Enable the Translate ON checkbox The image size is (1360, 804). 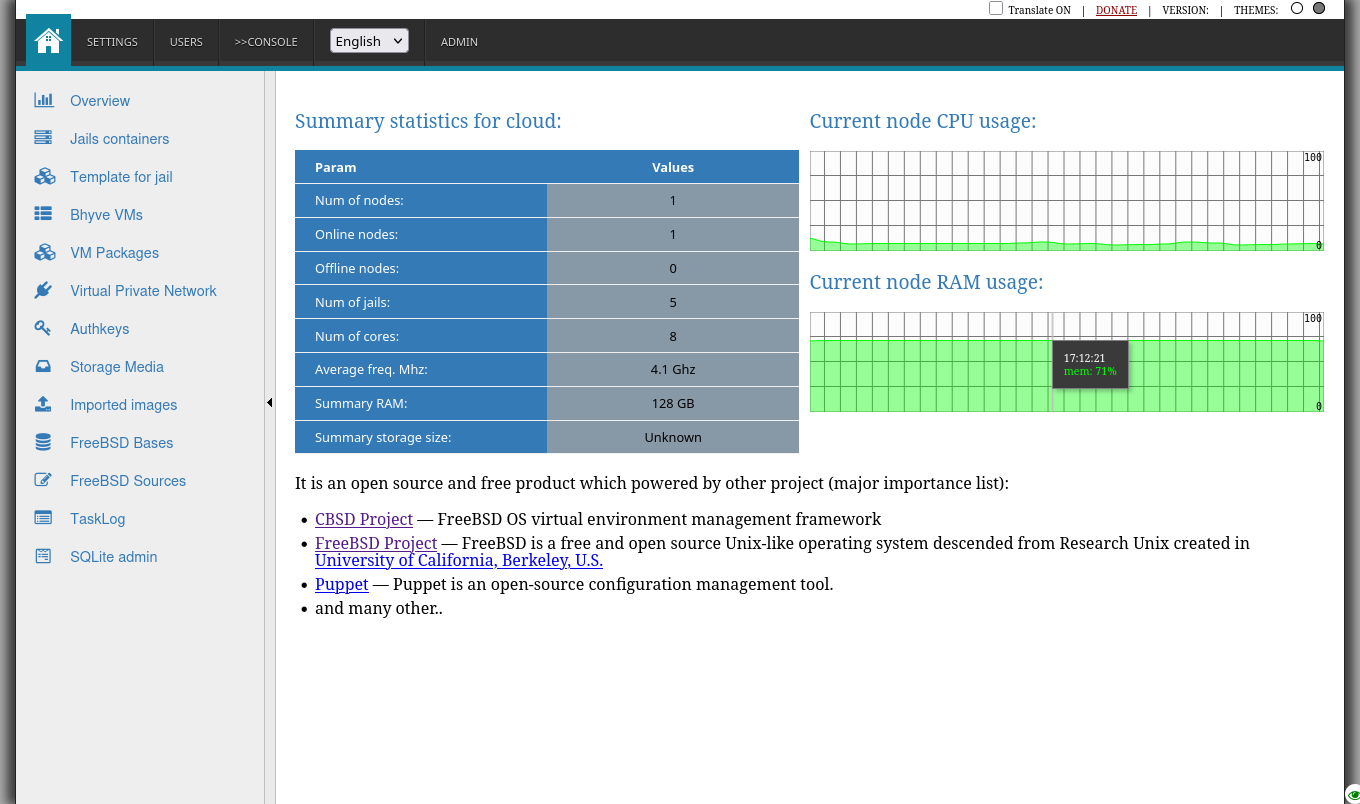(x=996, y=8)
